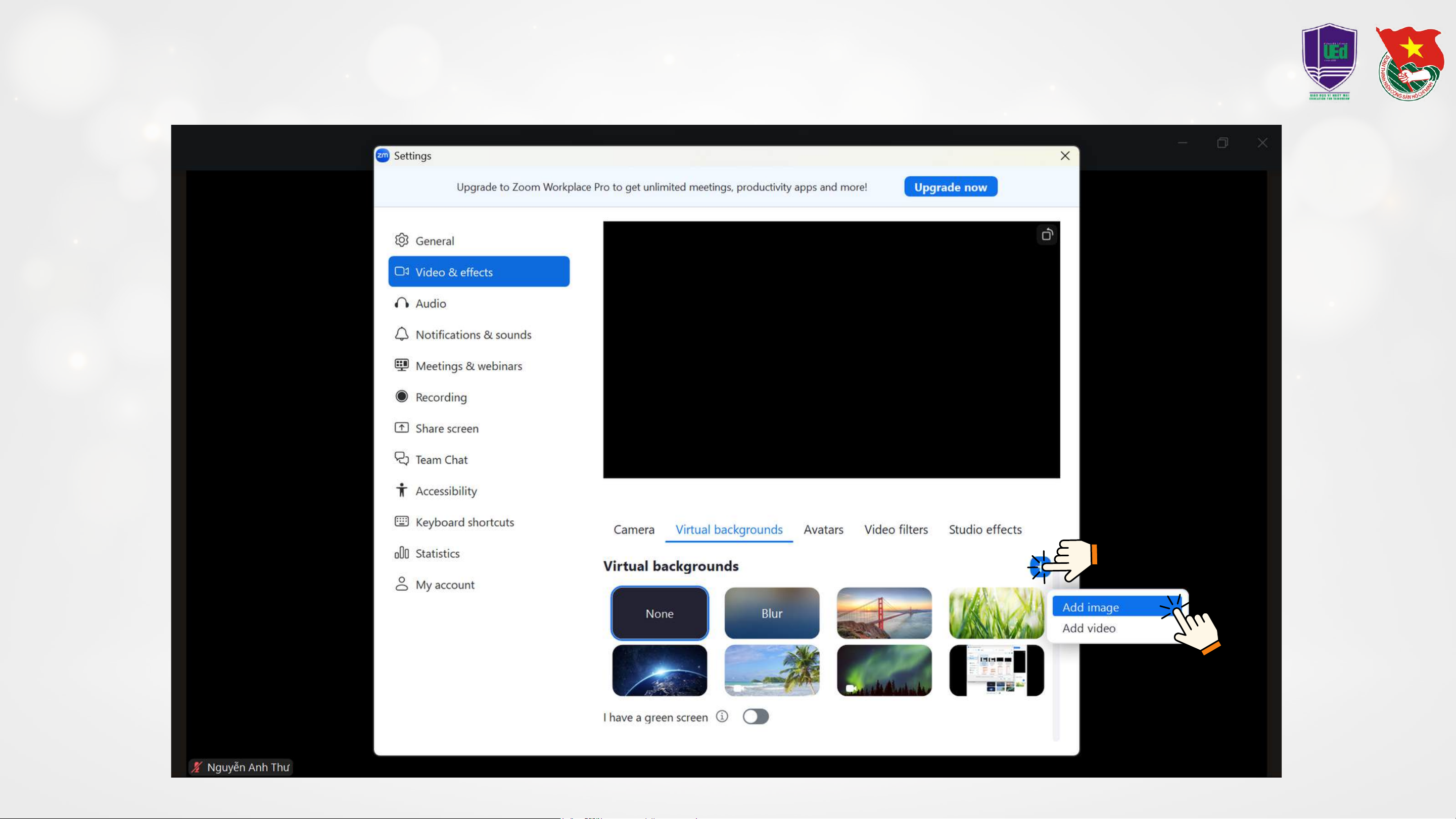Select the Recording circle icon
1456x819 pixels.
tap(401, 397)
